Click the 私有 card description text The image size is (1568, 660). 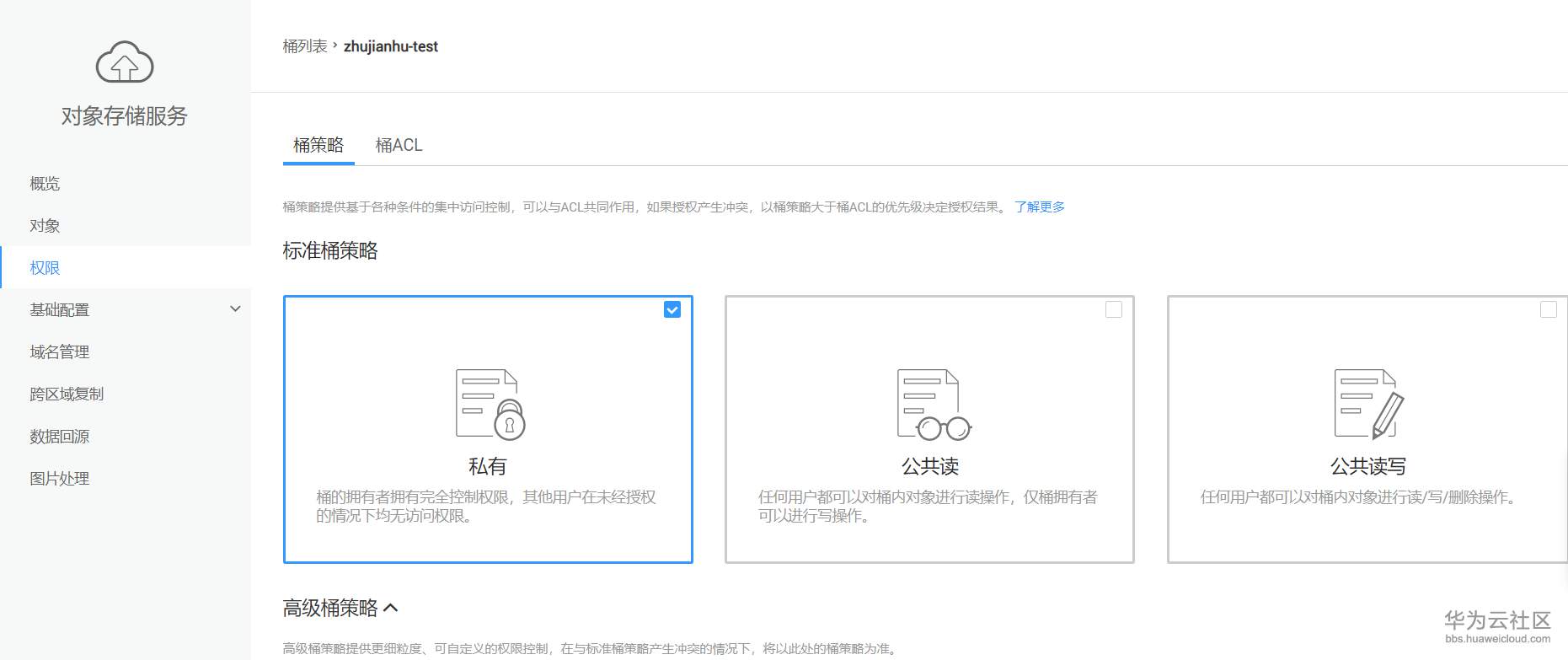point(486,507)
